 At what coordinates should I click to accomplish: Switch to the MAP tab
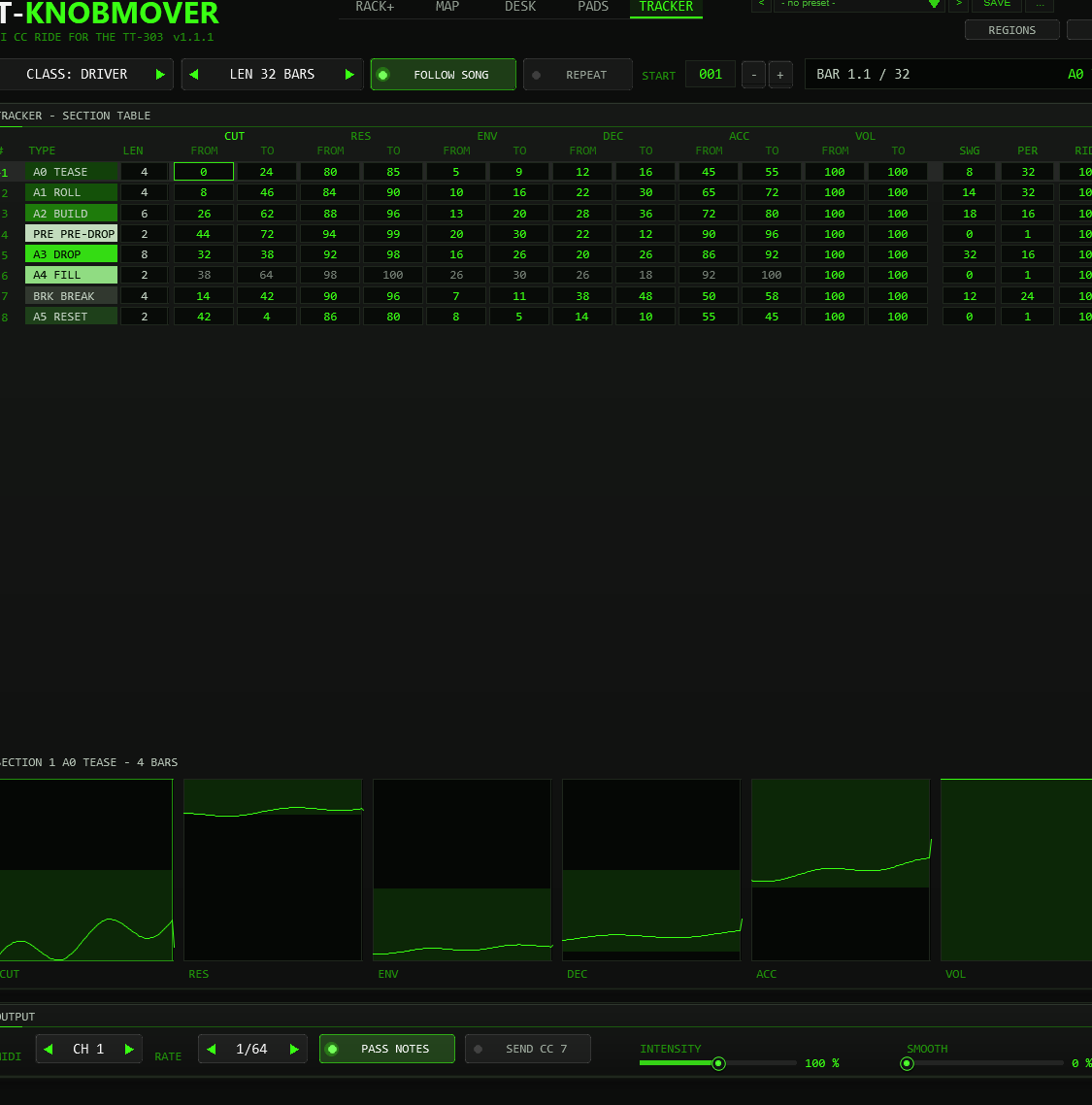tap(447, 7)
